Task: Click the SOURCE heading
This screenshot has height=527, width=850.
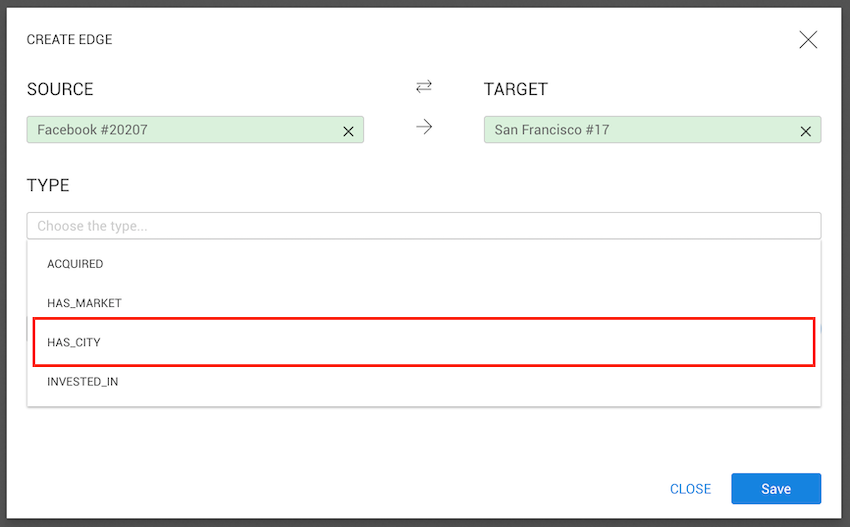Action: [x=60, y=89]
